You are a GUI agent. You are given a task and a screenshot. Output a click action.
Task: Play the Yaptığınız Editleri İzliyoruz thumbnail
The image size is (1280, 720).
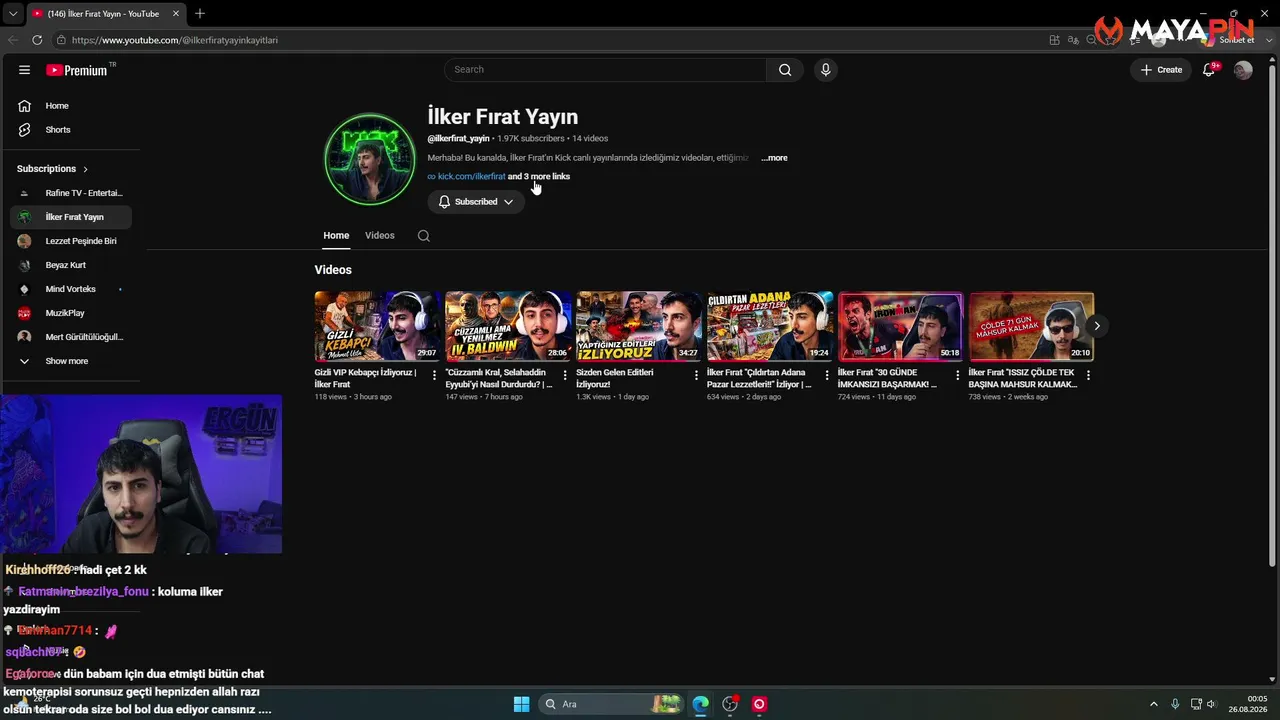(639, 326)
